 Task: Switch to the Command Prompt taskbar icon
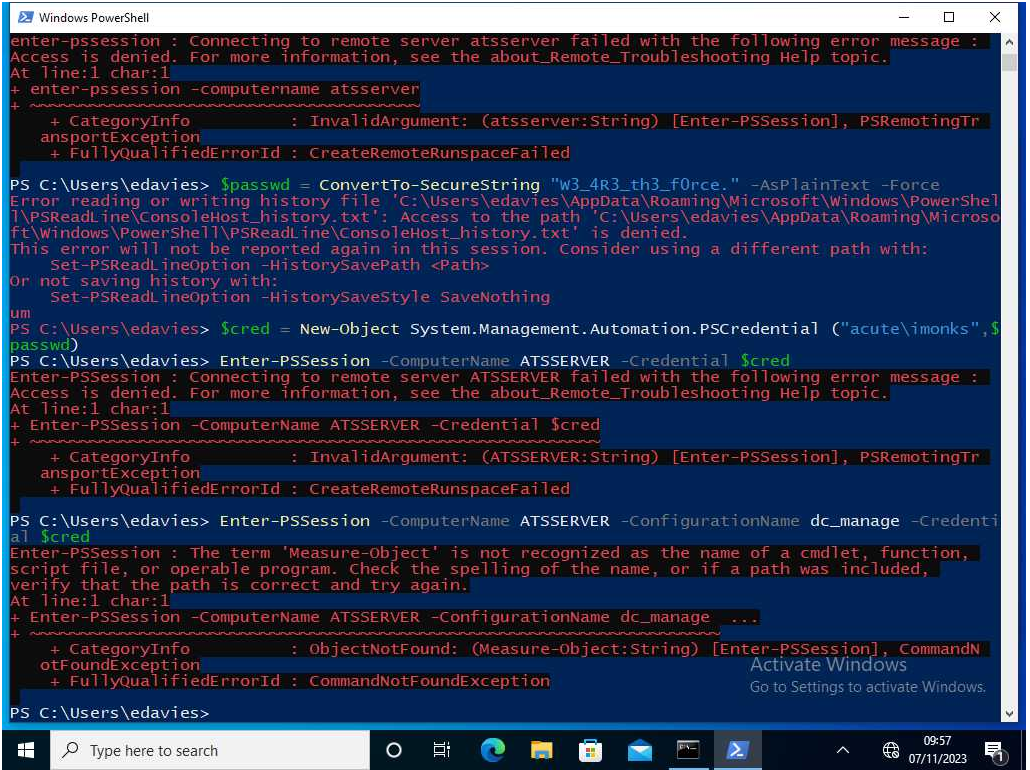[688, 750]
